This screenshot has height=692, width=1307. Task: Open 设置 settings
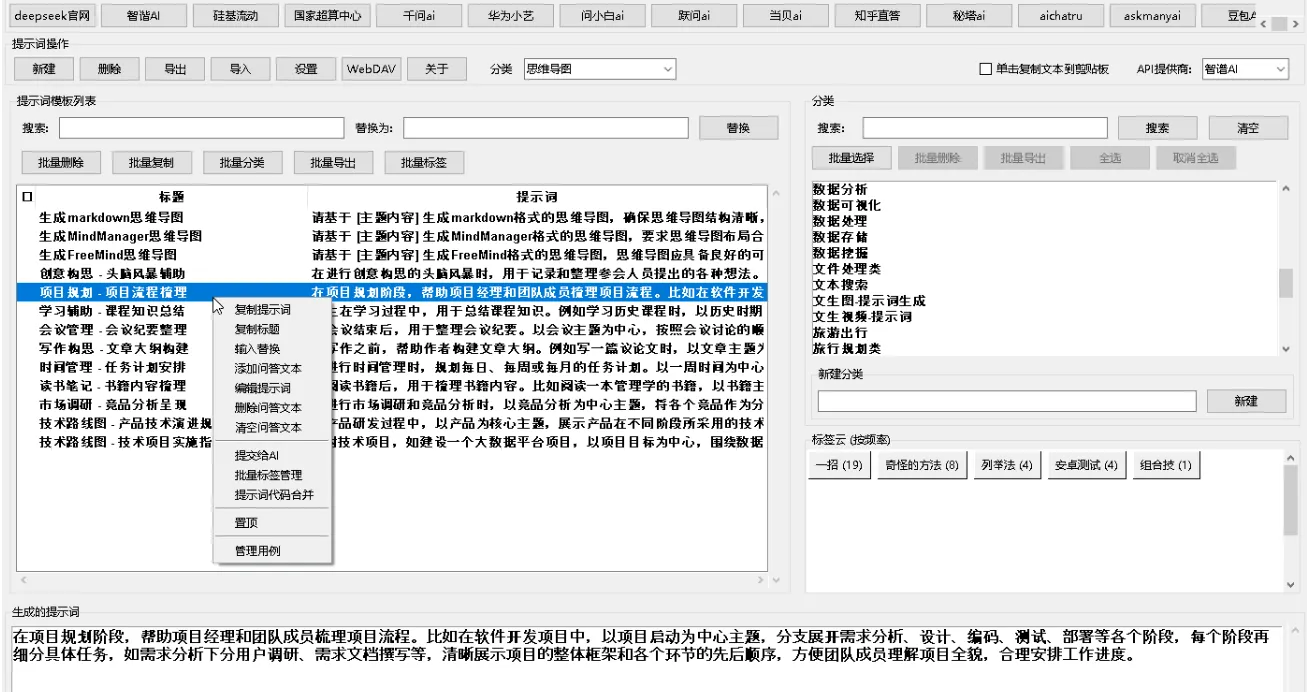coord(306,69)
